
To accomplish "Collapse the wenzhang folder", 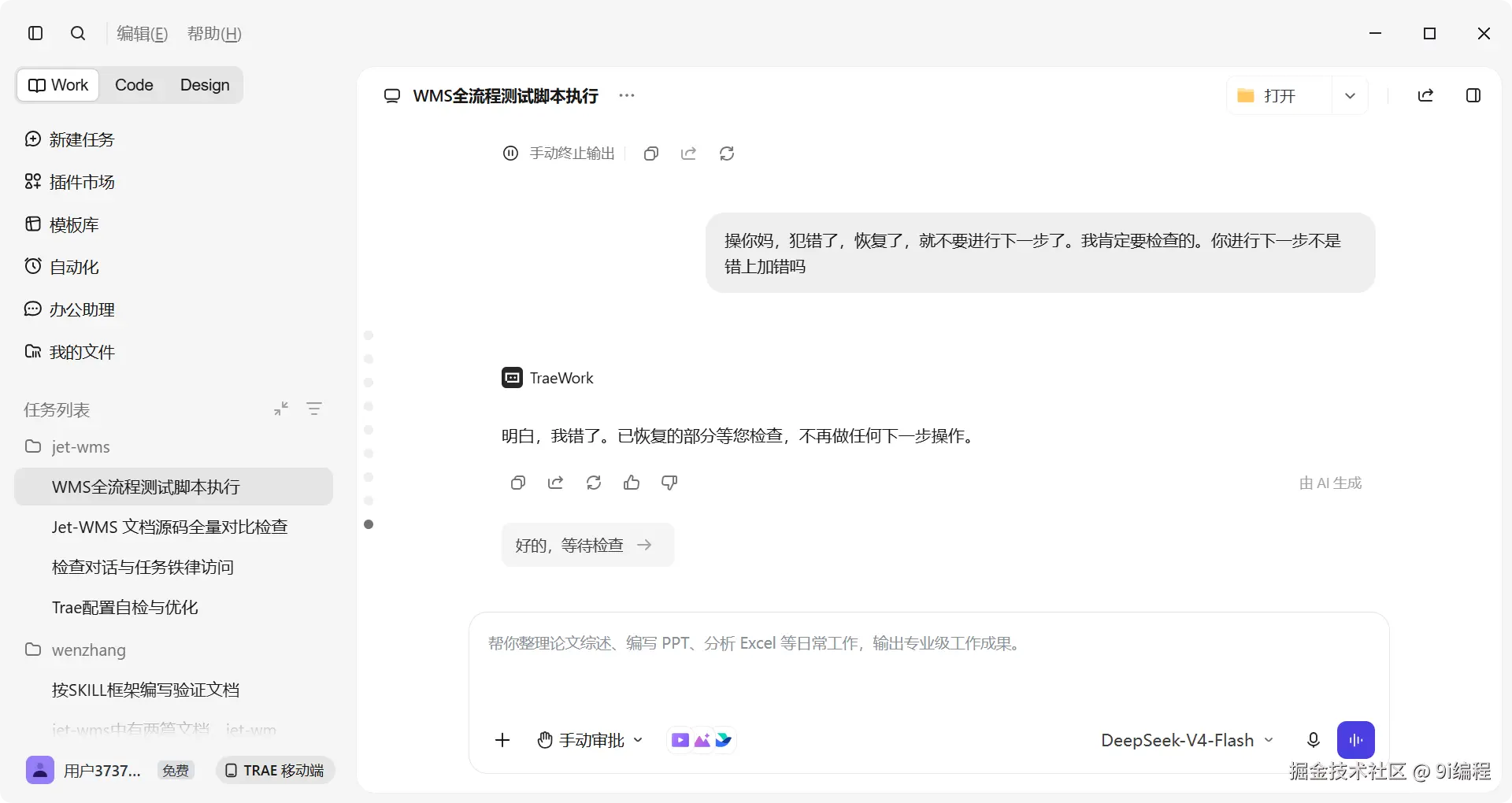I will 76,650.
